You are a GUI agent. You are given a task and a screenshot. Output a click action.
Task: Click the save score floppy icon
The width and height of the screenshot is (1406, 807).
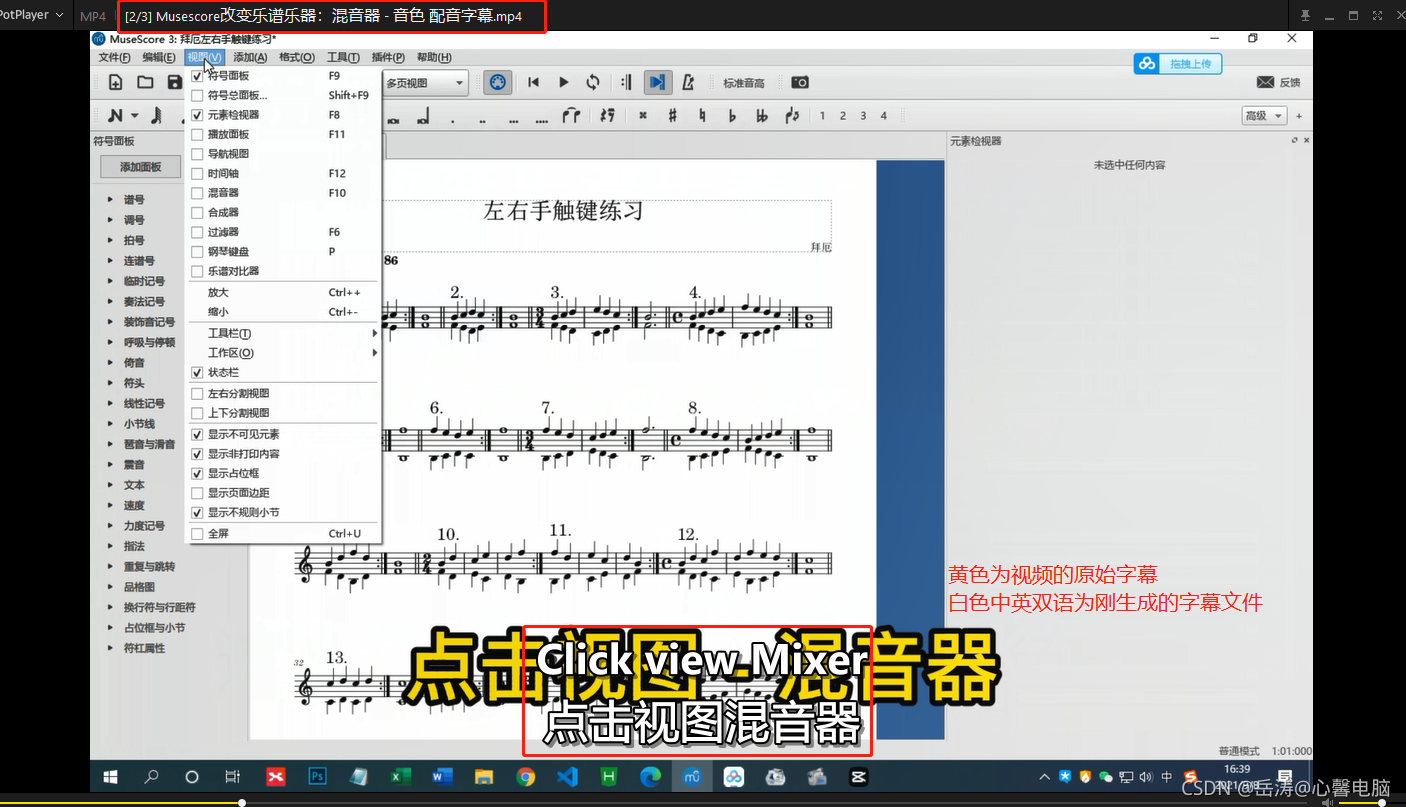(175, 83)
